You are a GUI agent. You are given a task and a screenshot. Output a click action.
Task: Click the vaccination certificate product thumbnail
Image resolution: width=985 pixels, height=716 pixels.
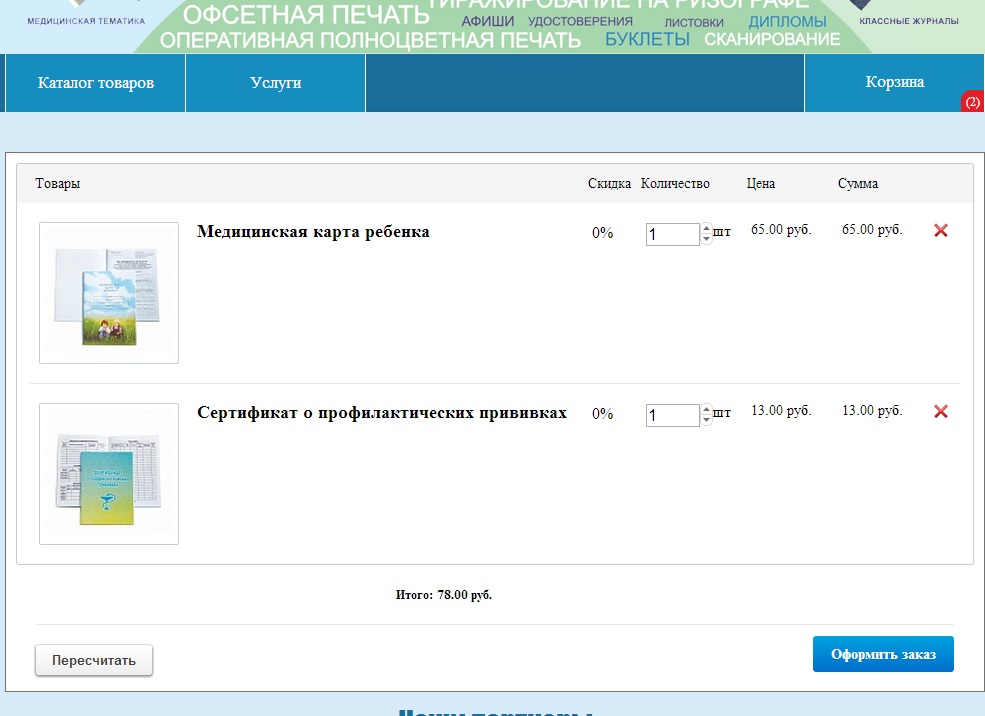[x=109, y=474]
